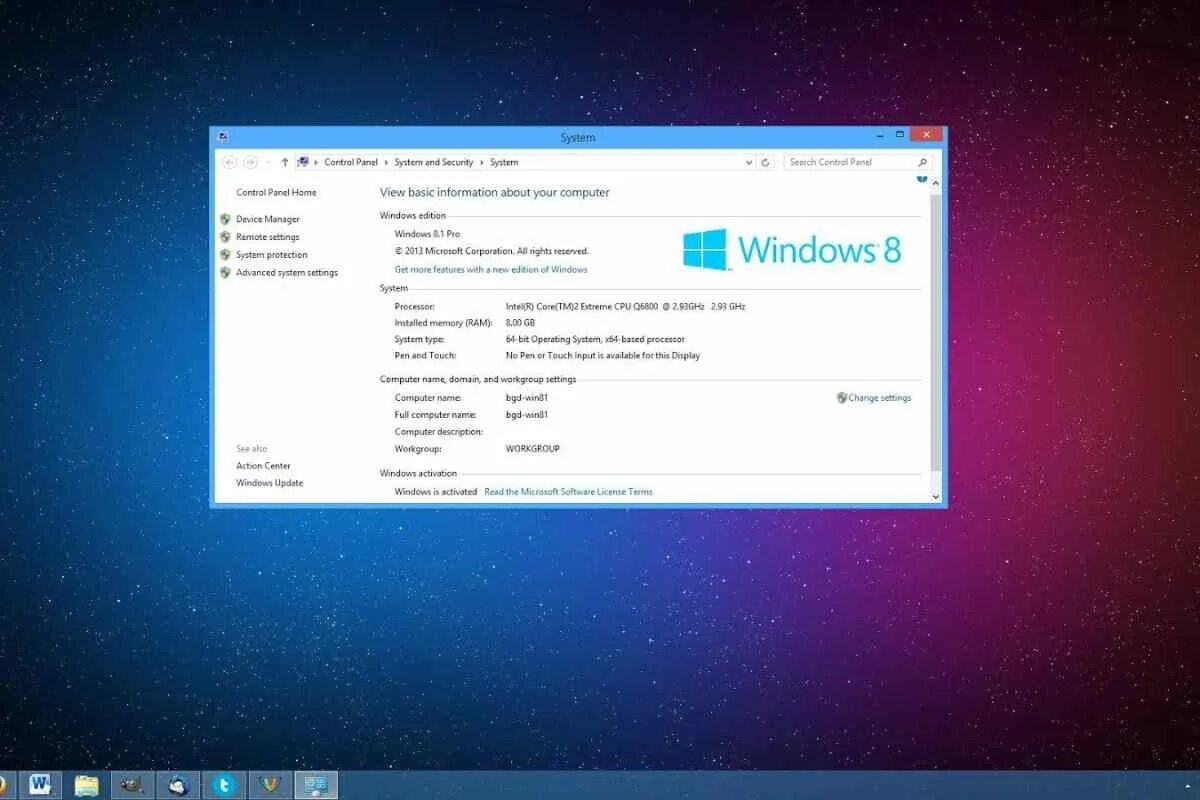1200x800 pixels.
Task: Click the computer icon in address bar
Action: pyautogui.click(x=302, y=162)
